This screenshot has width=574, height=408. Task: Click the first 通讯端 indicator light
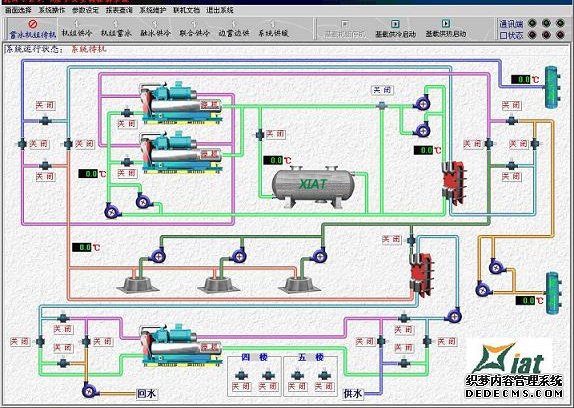(x=532, y=24)
